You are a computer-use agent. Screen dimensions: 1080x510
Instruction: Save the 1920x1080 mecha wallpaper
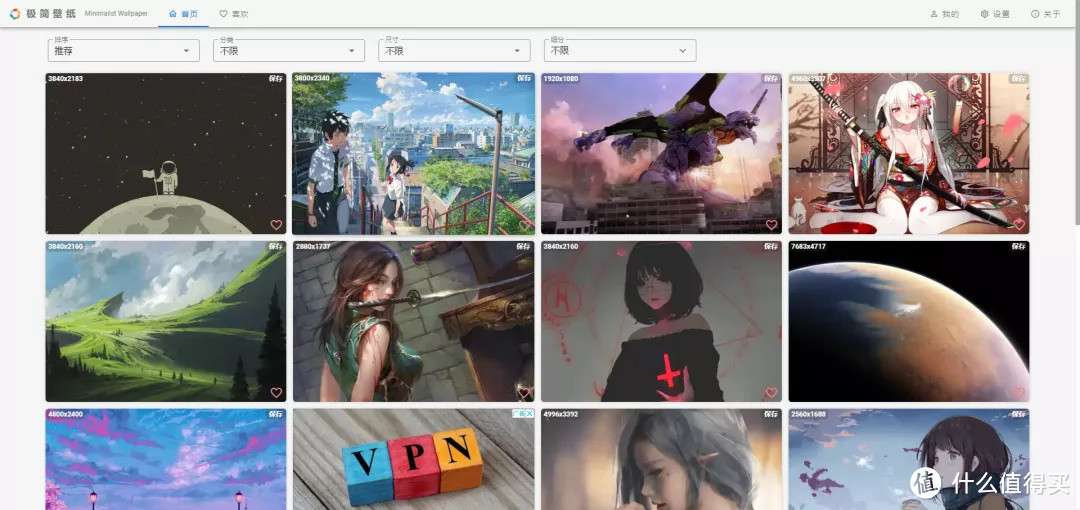point(771,79)
